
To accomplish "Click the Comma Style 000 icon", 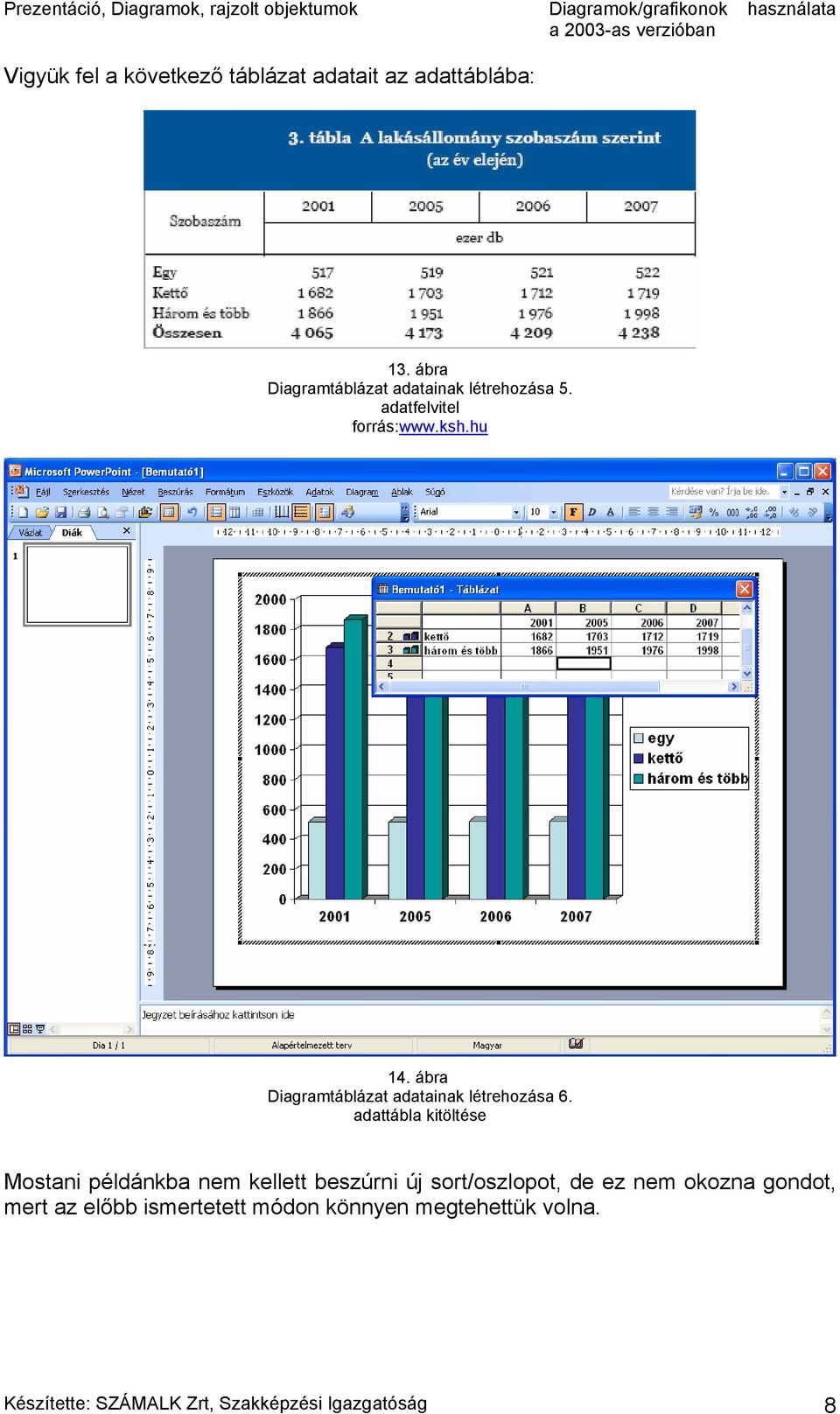I will tap(732, 513).
